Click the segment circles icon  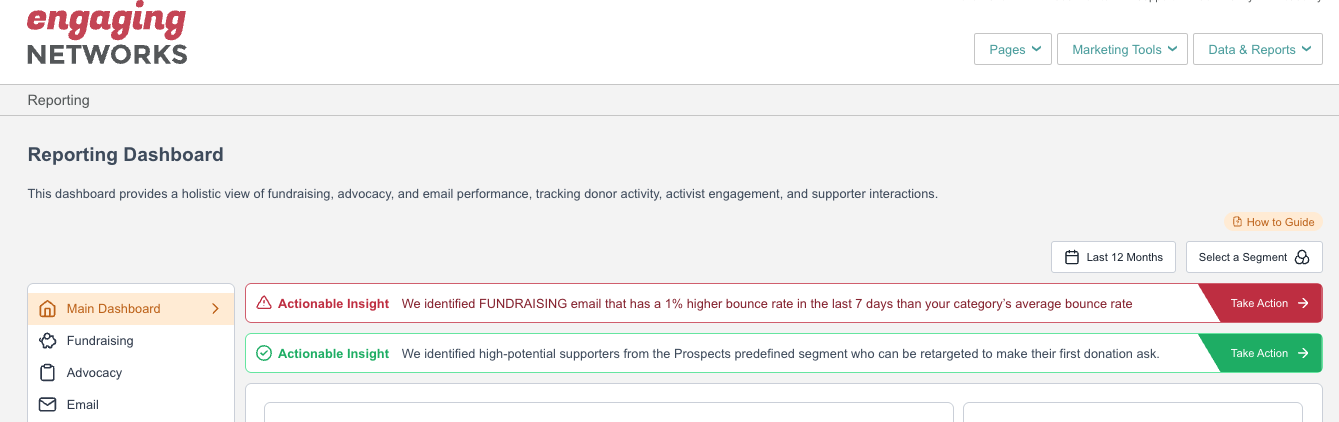click(1302, 257)
